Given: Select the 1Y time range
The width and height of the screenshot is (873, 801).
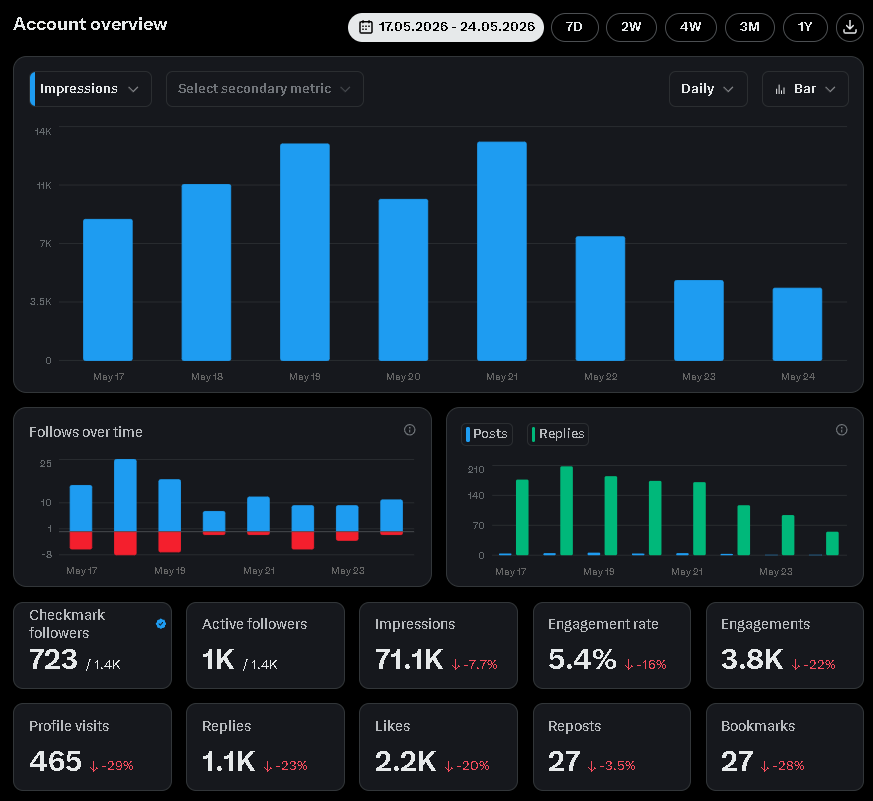Looking at the screenshot, I should (805, 27).
